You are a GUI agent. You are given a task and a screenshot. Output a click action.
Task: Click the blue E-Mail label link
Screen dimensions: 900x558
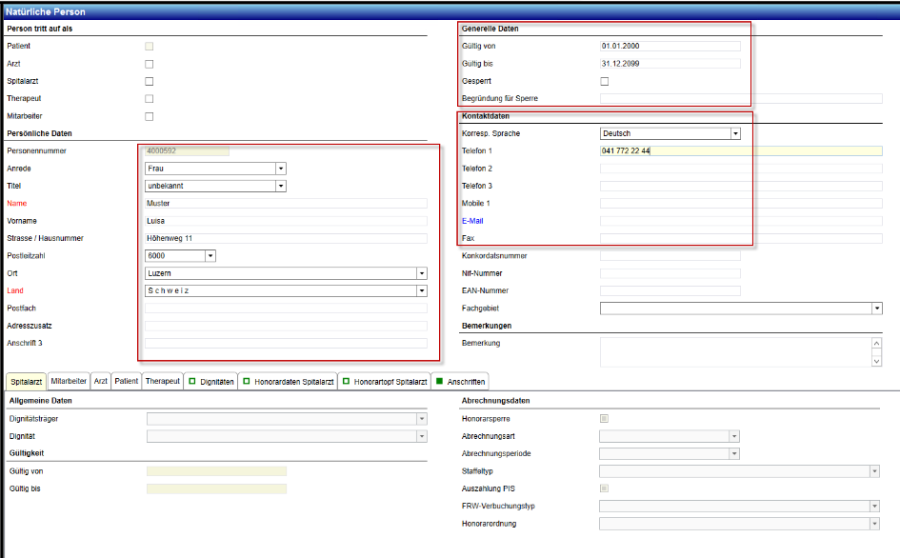tap(474, 221)
